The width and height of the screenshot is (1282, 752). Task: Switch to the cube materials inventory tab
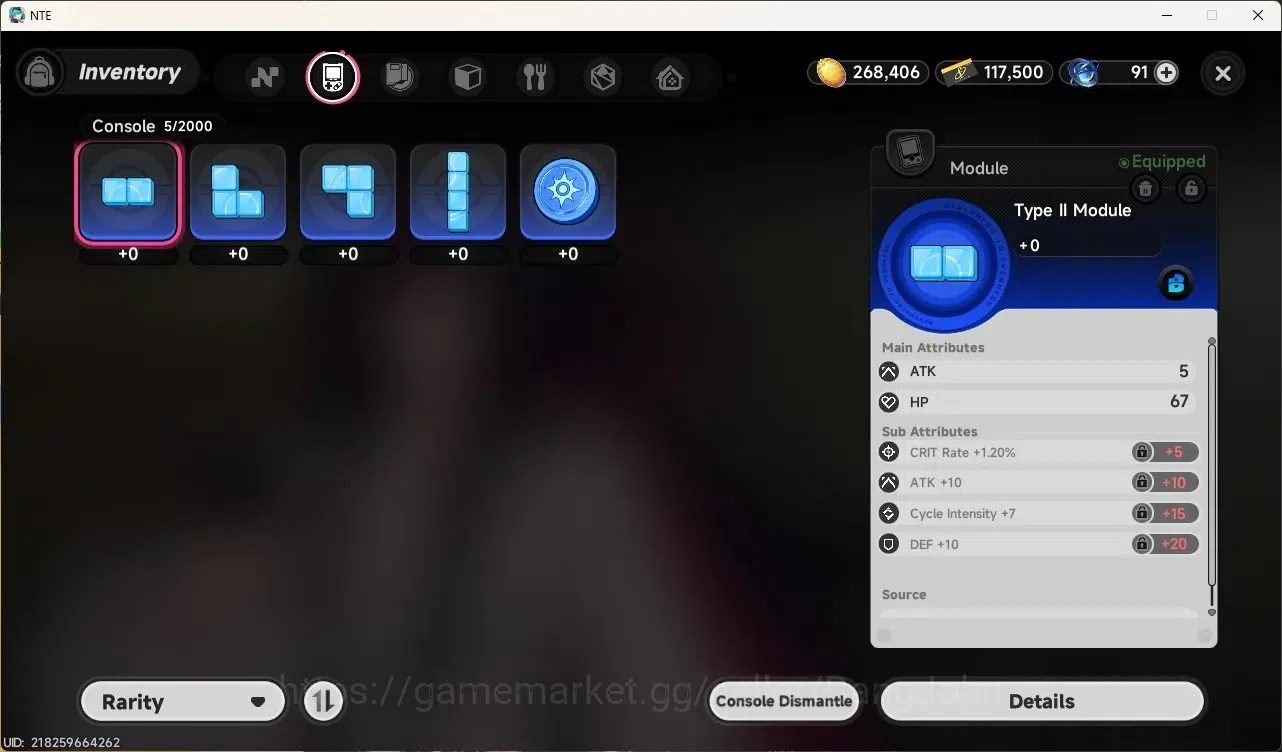[468, 77]
